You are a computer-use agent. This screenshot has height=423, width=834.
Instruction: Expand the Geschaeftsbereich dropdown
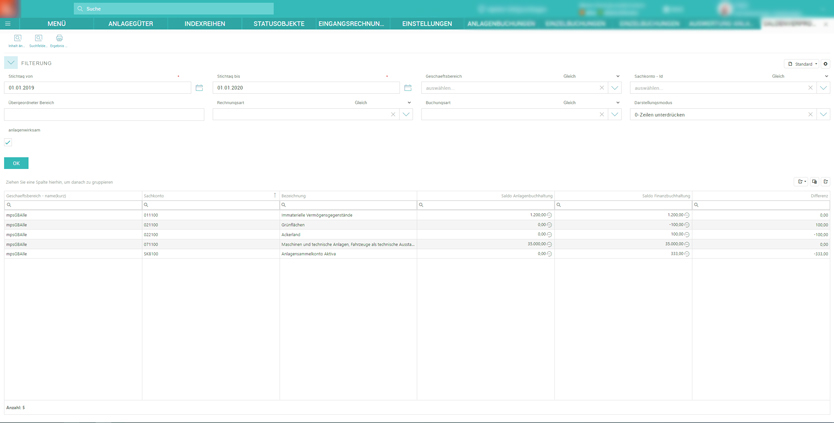coord(615,88)
